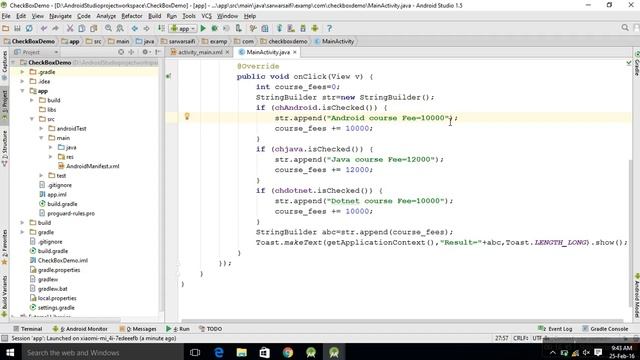
Task: Select AndroidManifest.xml in project tree
Action: [x=89, y=166]
